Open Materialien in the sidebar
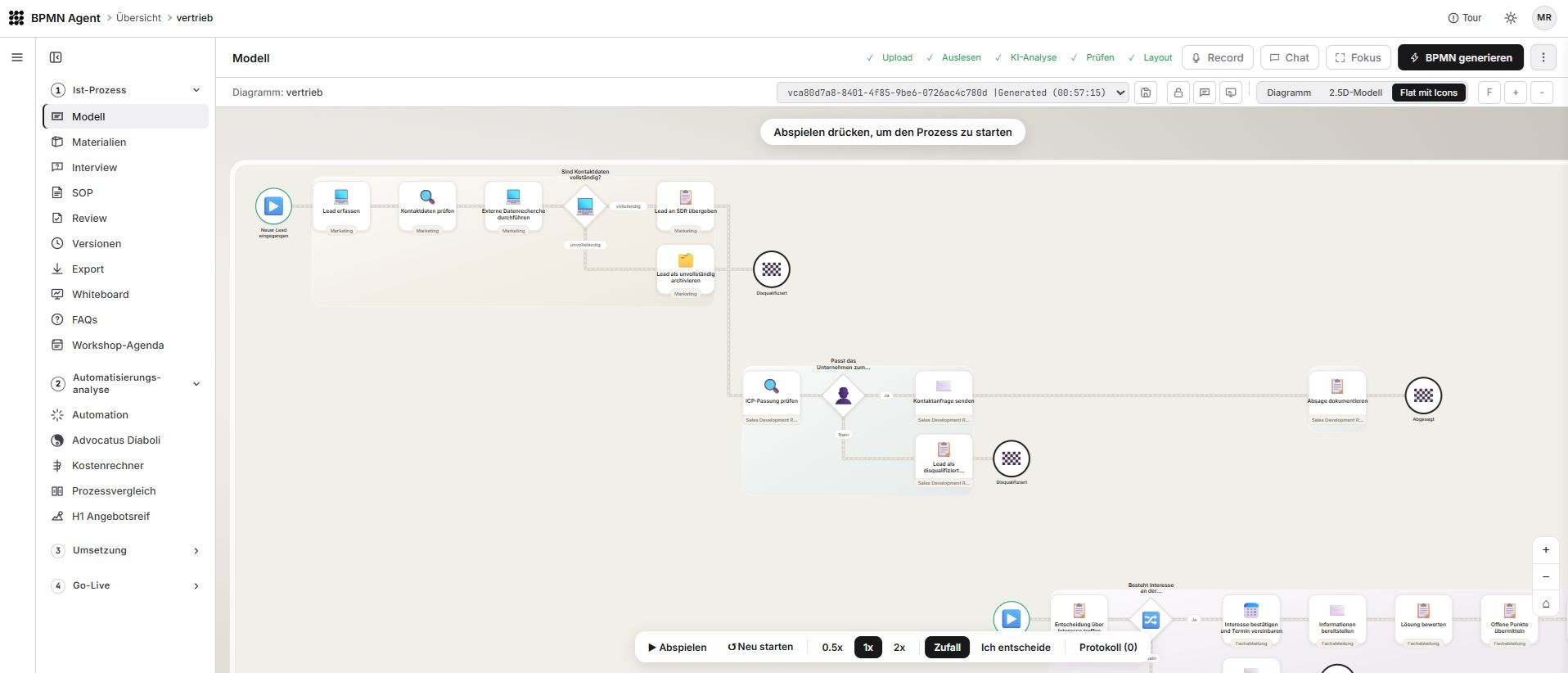This screenshot has height=673, width=1568. point(126,142)
